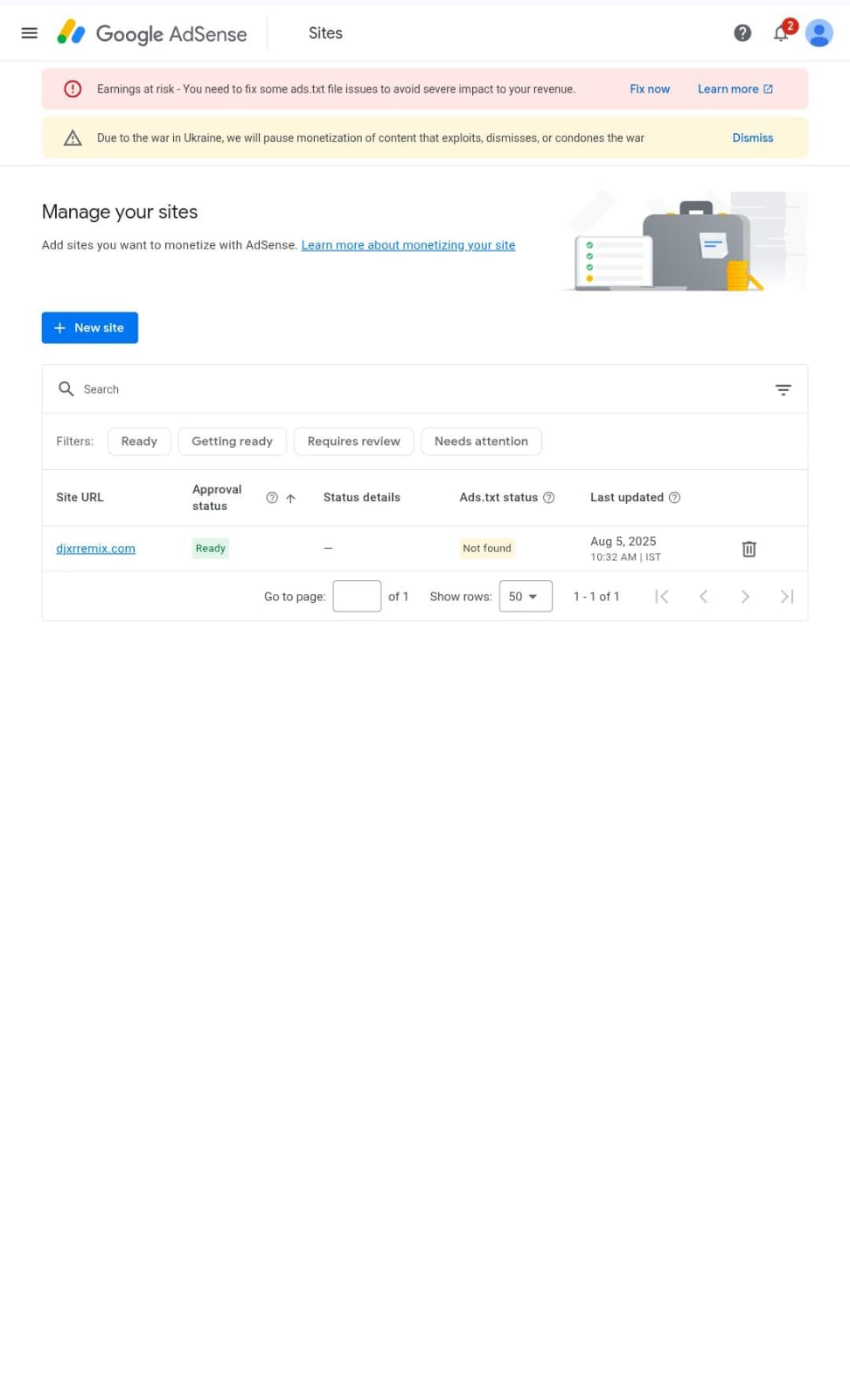Open notifications bell with 2 alerts
Image resolution: width=850 pixels, height=1400 pixels.
coord(783,32)
